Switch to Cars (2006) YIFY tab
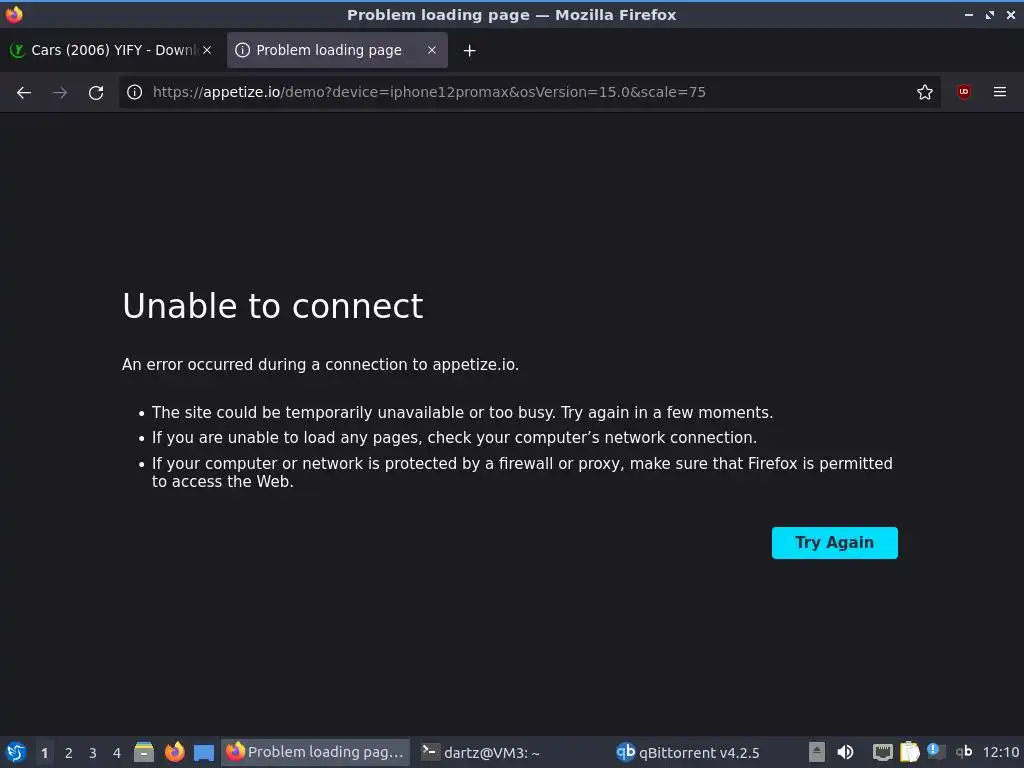The image size is (1024, 768). pyautogui.click(x=112, y=50)
